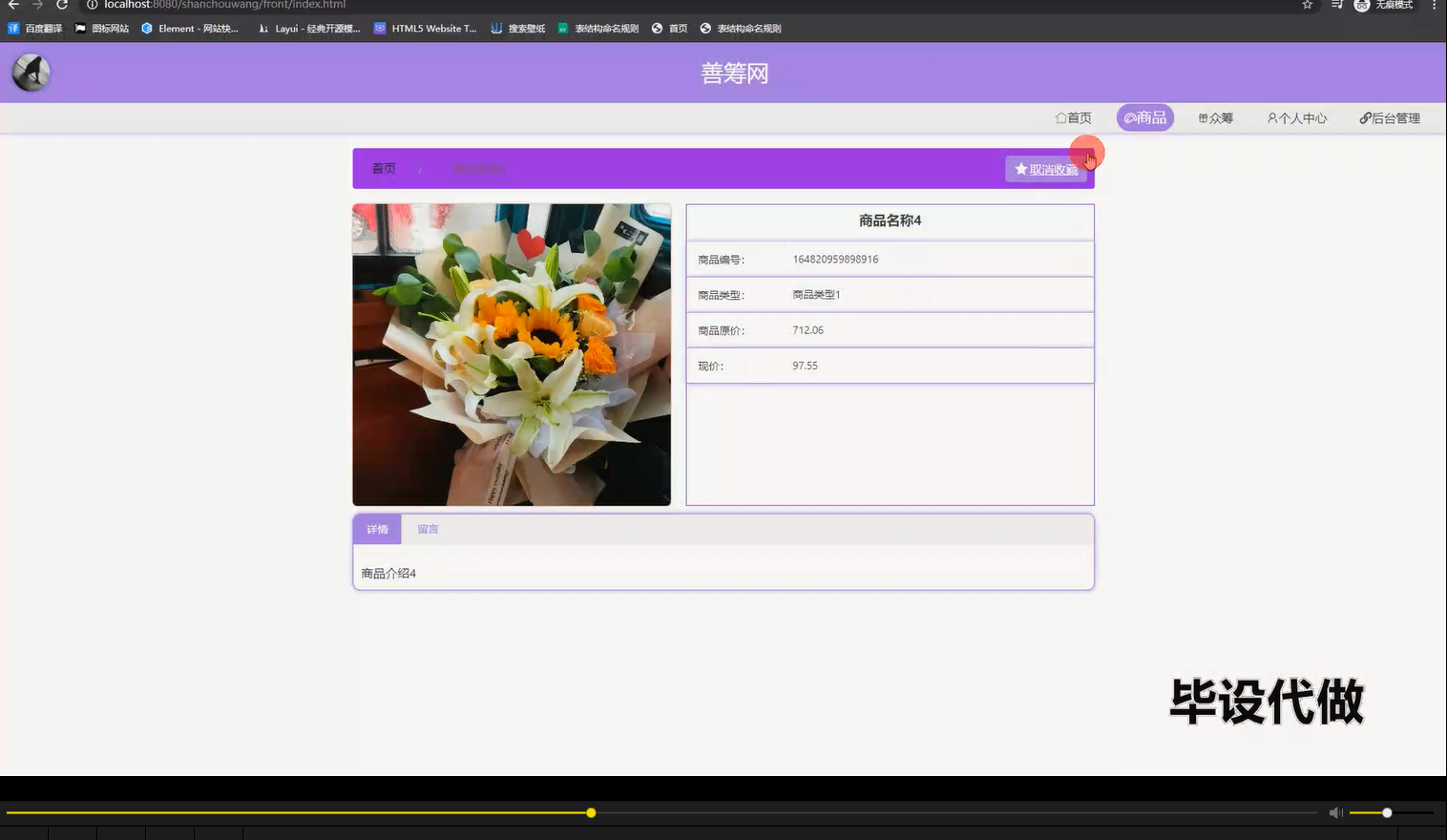The image size is (1447, 840).
Task: Switch to the 详情 tab
Action: 376,529
